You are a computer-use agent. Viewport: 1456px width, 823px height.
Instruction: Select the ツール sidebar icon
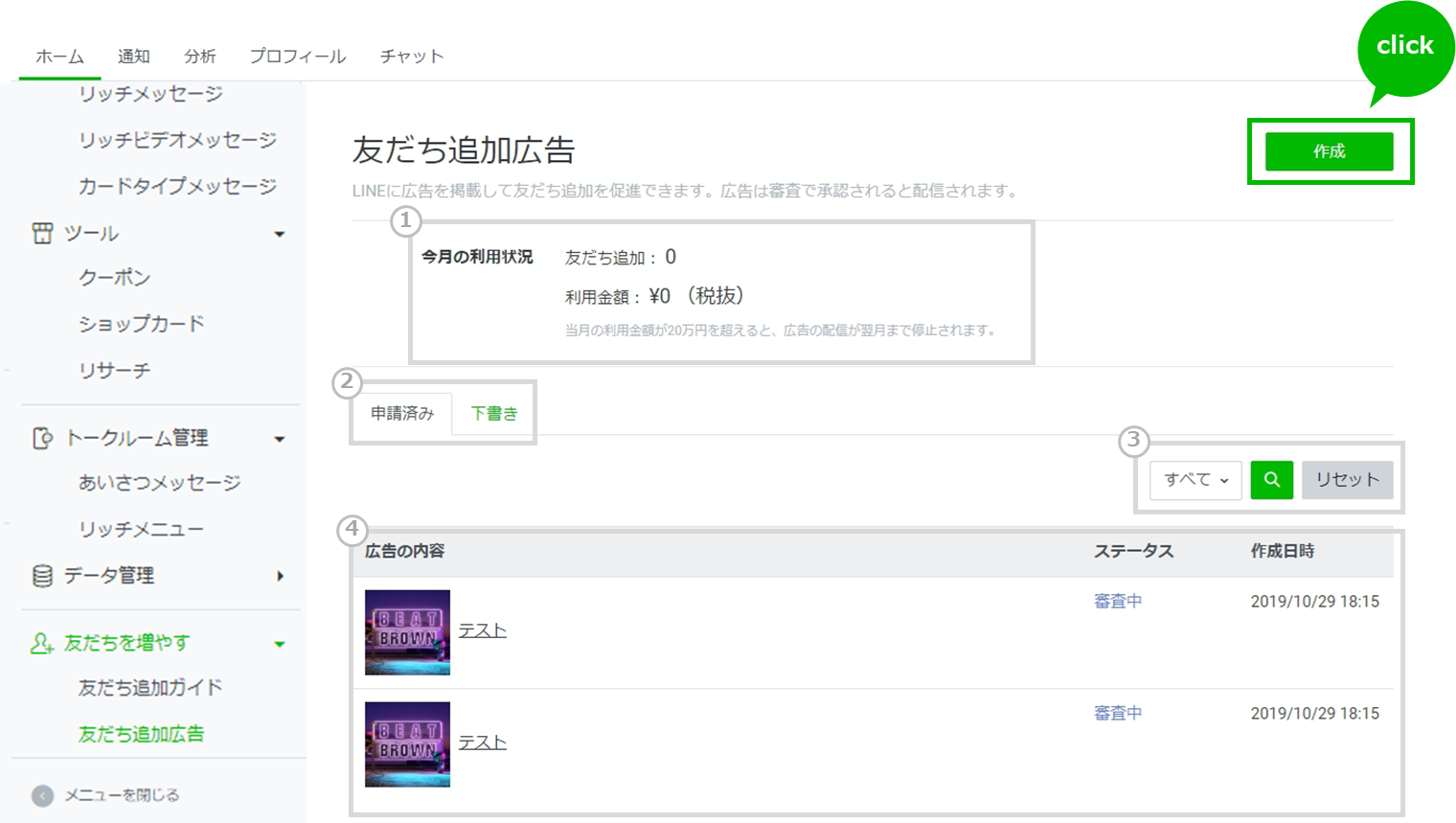(43, 233)
